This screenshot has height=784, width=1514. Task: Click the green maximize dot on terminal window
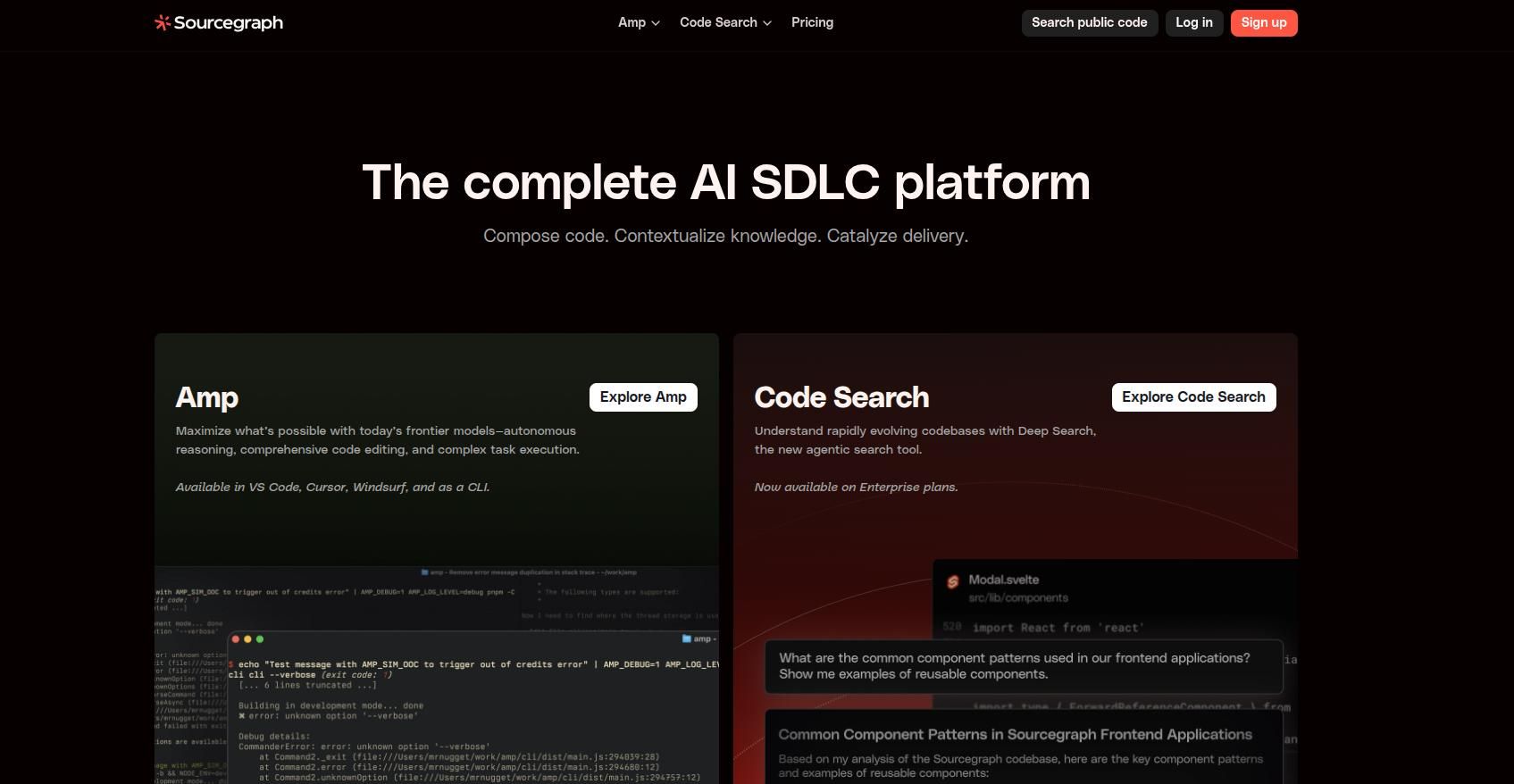[260, 639]
